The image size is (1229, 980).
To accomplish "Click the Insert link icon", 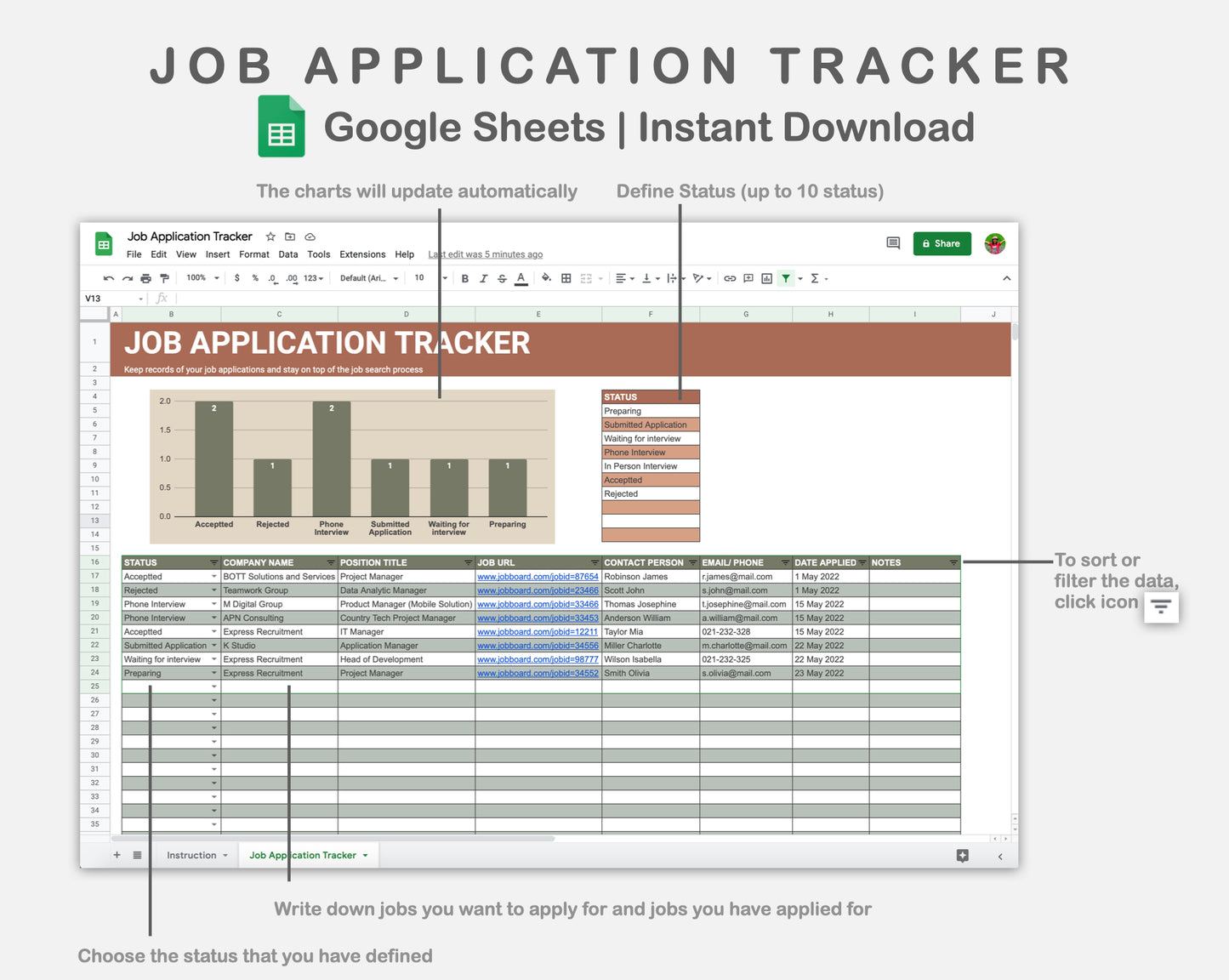I will tap(729, 278).
